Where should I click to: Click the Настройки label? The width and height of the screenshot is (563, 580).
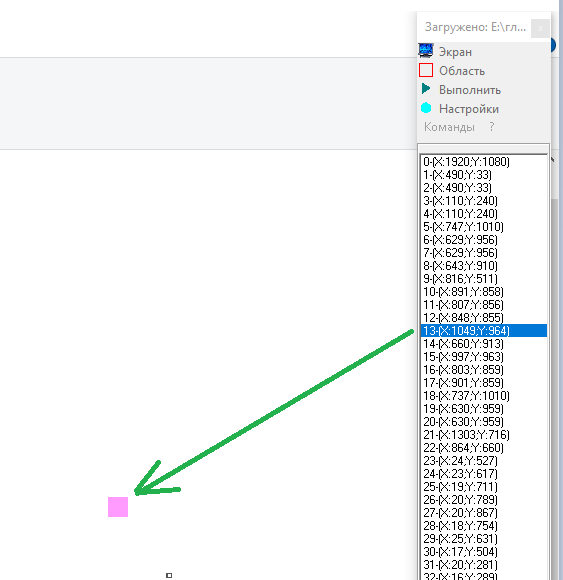click(x=469, y=109)
